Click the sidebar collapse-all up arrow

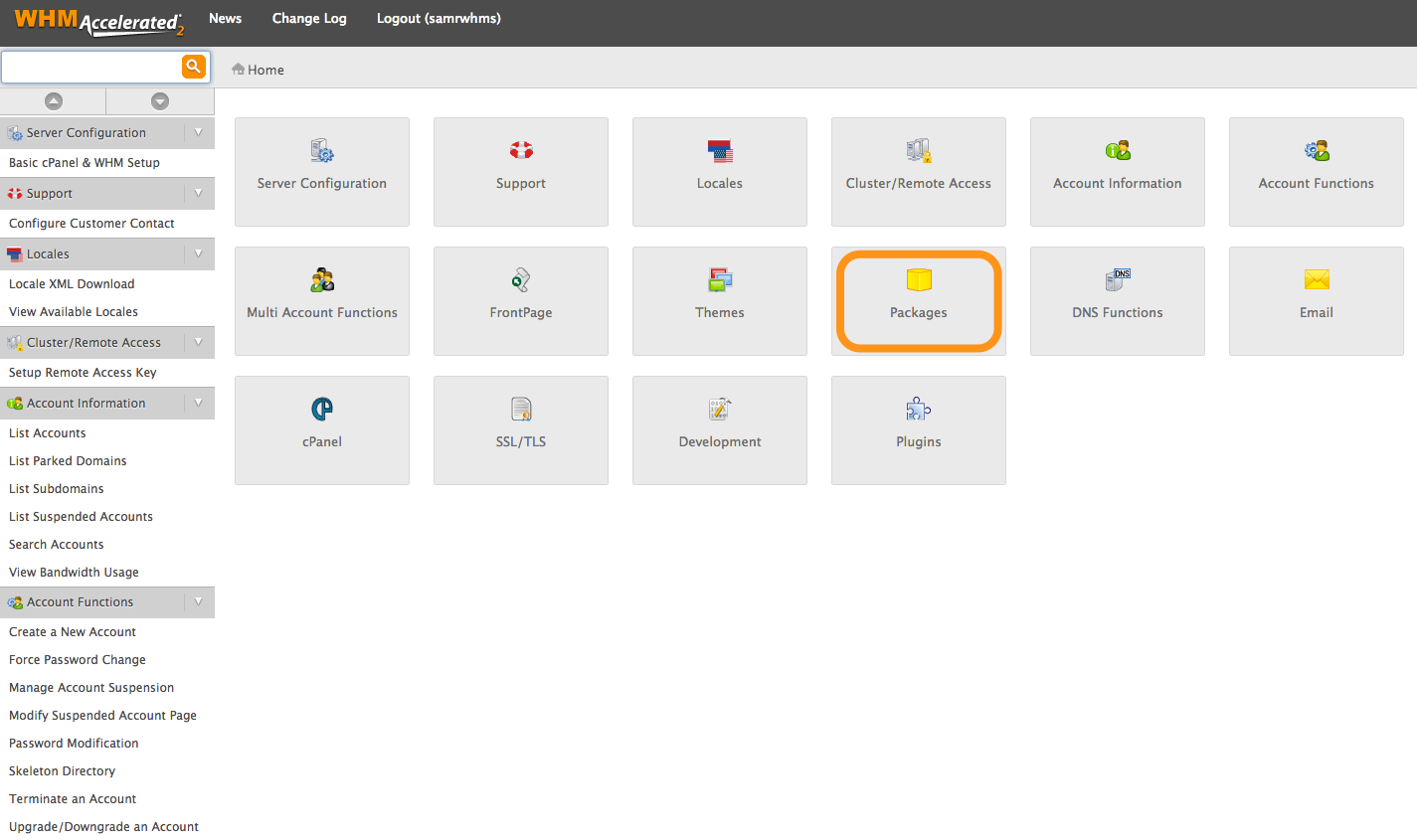coord(54,101)
